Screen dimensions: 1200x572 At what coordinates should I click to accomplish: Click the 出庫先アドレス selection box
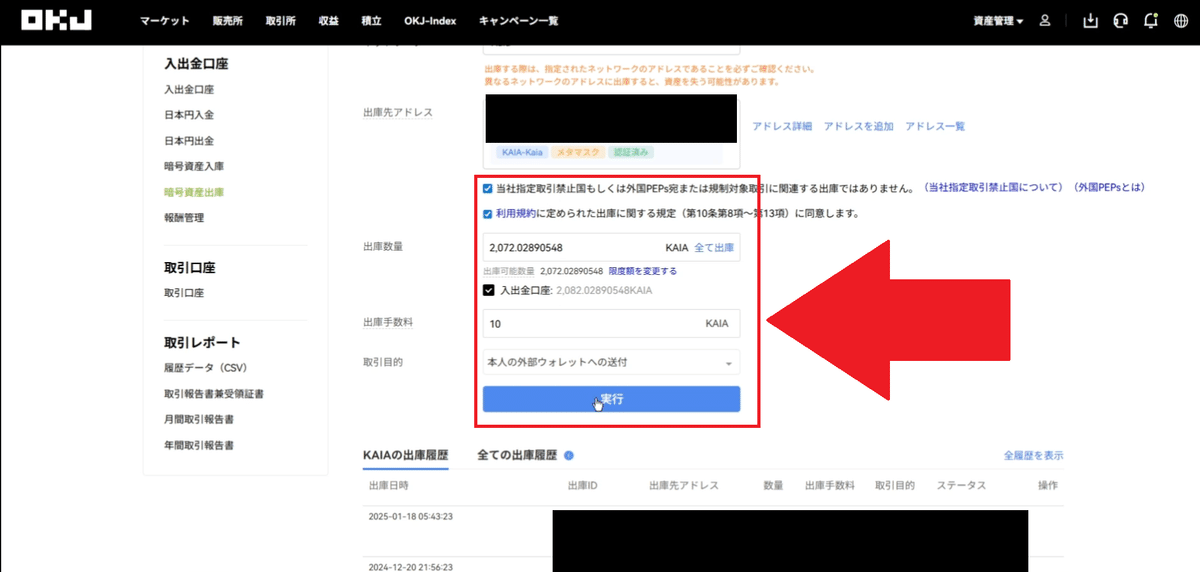coord(611,130)
